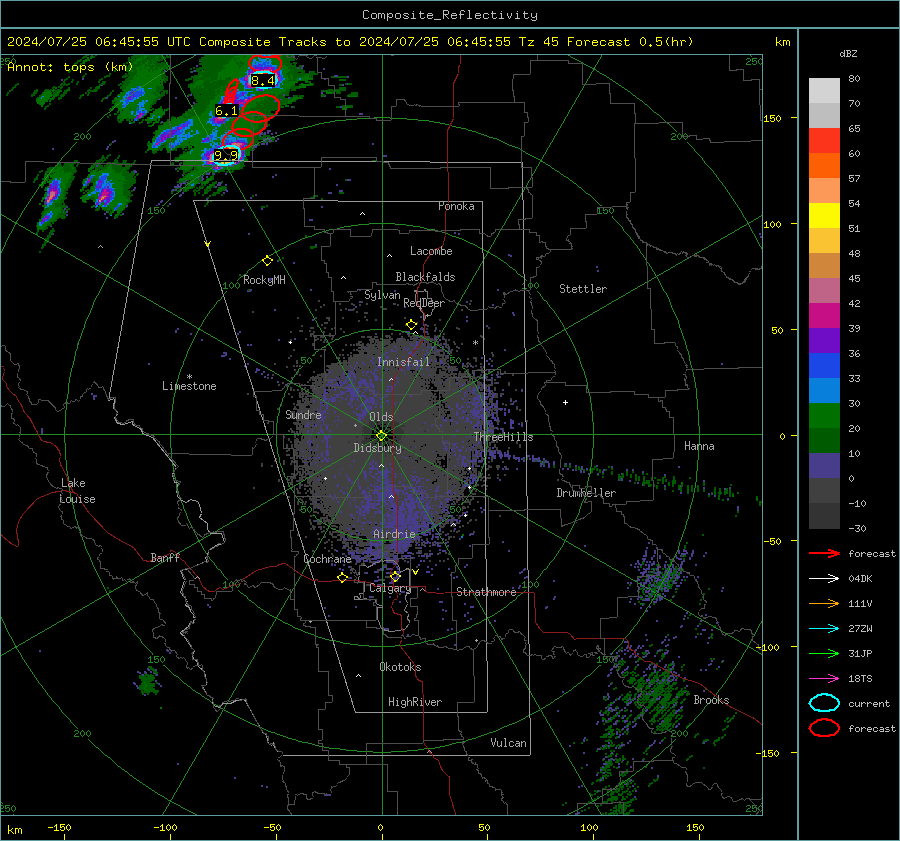Viewport: 900px width, 841px height.
Task: Click the 'forecast' text beside red ellipse
Action: 872,728
